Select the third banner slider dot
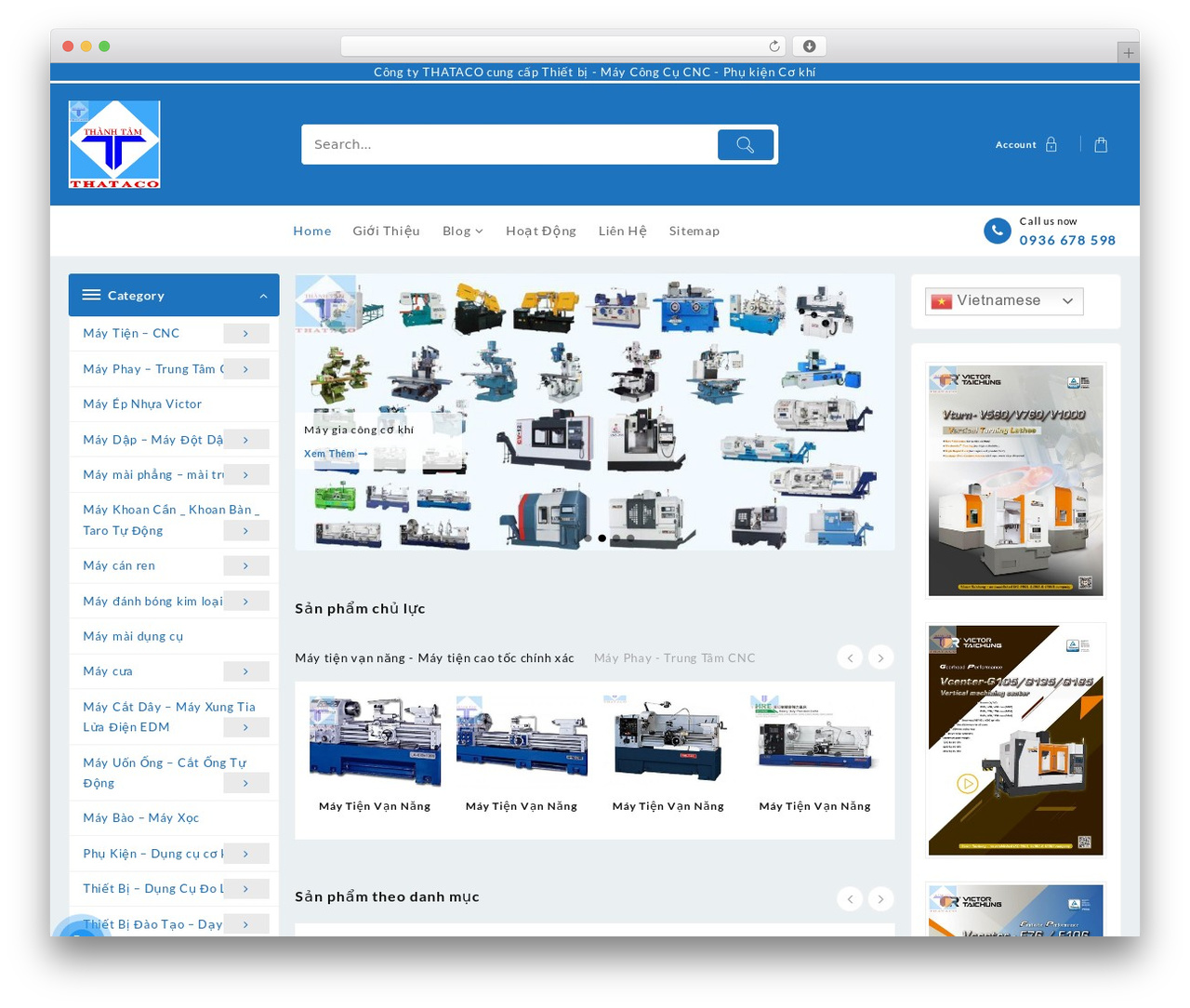 [615, 538]
